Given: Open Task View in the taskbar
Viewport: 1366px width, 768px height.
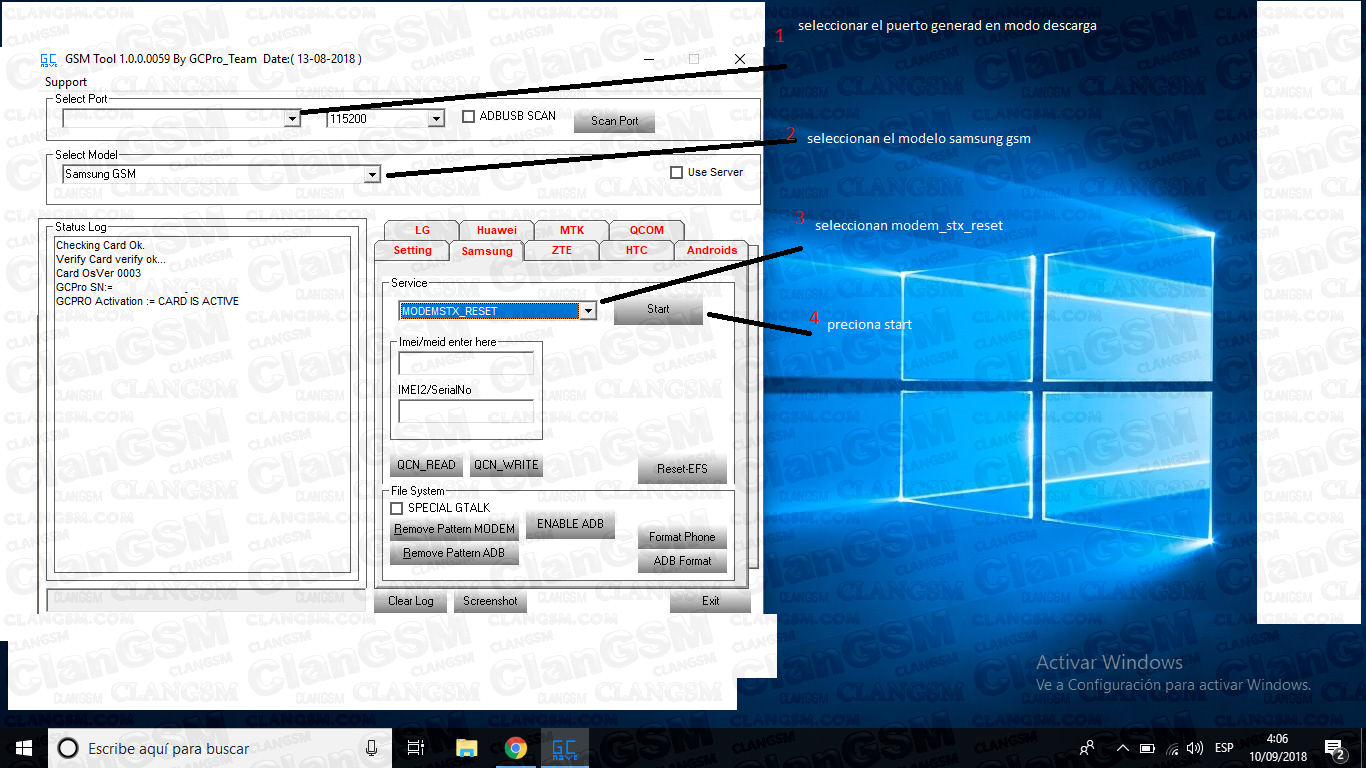Looking at the screenshot, I should [416, 748].
